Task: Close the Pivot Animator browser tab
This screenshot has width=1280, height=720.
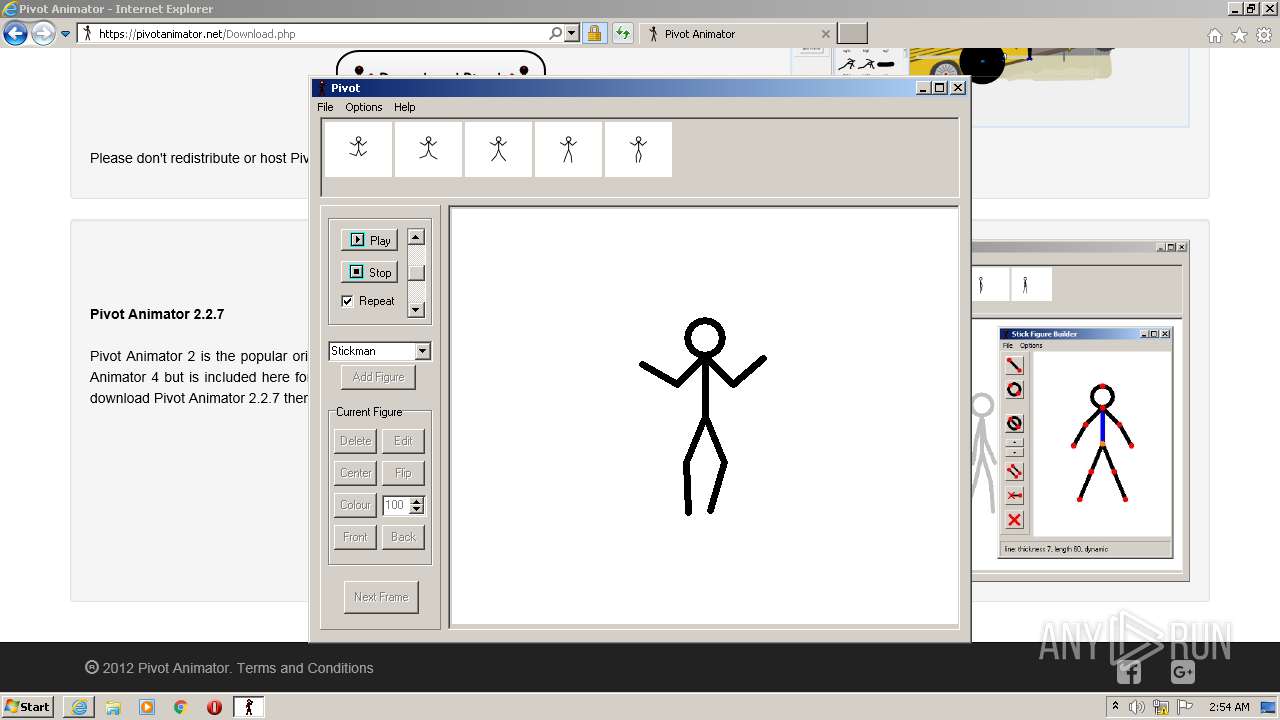Action: point(825,34)
